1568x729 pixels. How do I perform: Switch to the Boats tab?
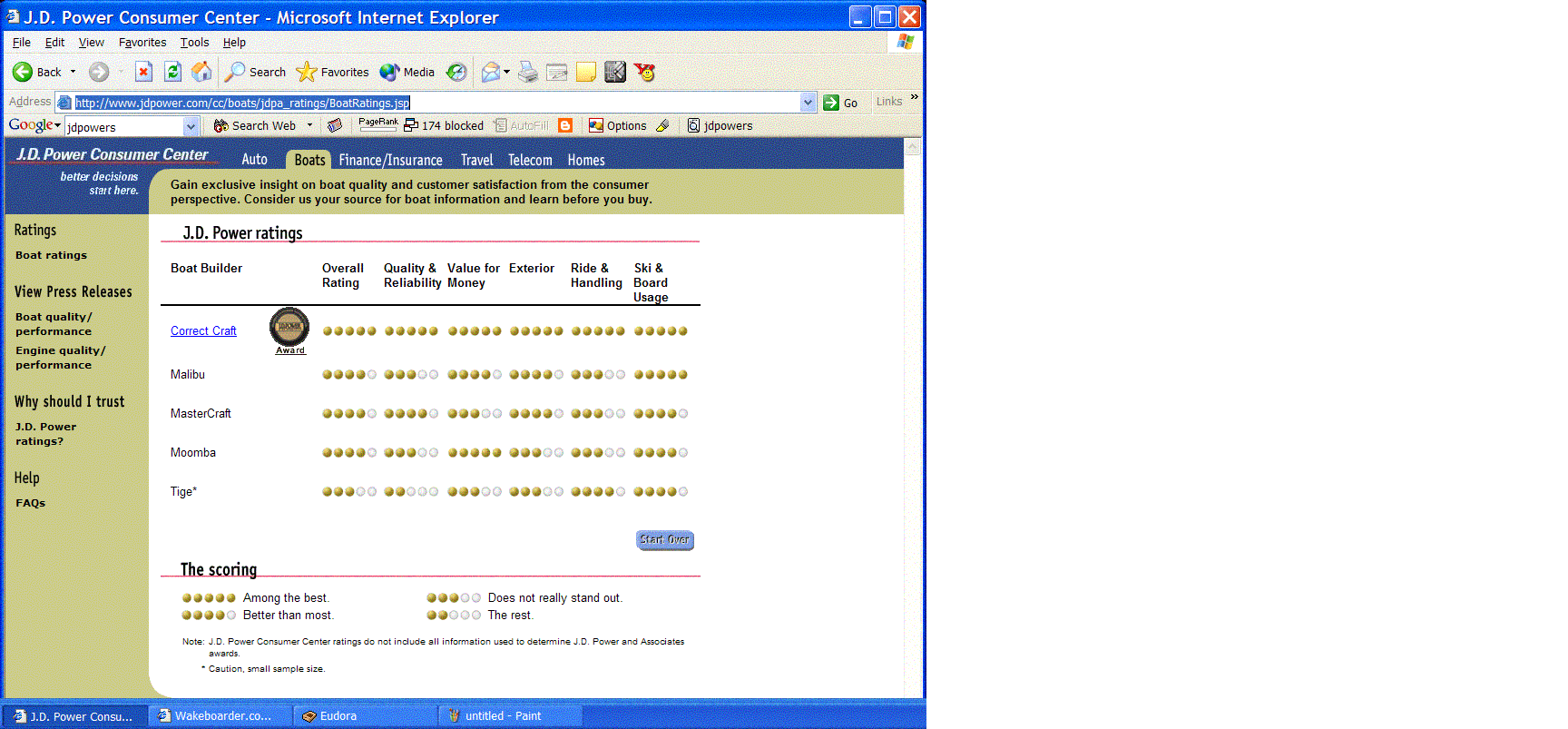(x=309, y=160)
